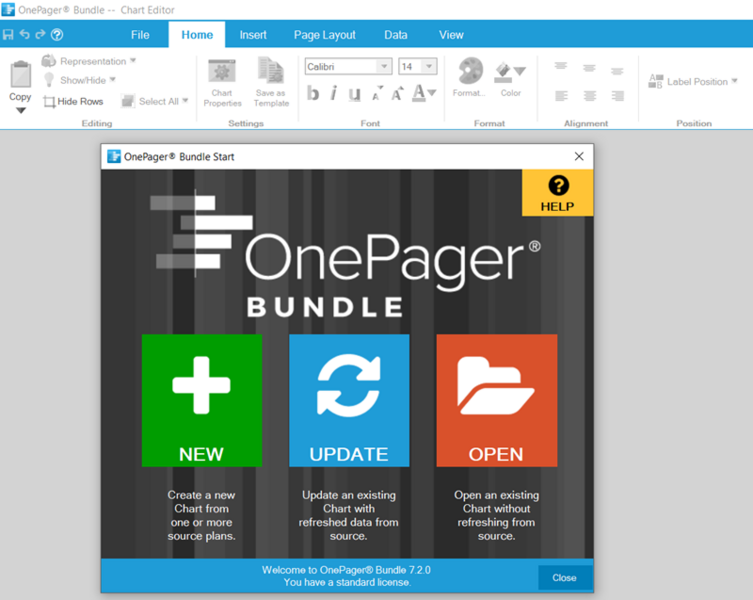The width and height of the screenshot is (753, 600).
Task: Switch to the Page Layout tab
Action: [325, 35]
